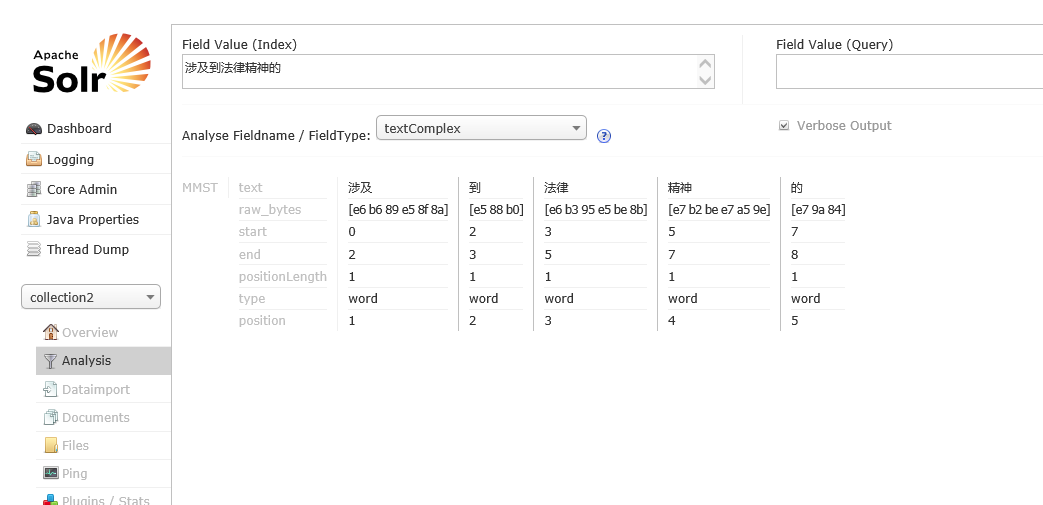Toggle the Verbose Output checkbox
Viewport: 1043px width, 505px height.
pos(784,126)
